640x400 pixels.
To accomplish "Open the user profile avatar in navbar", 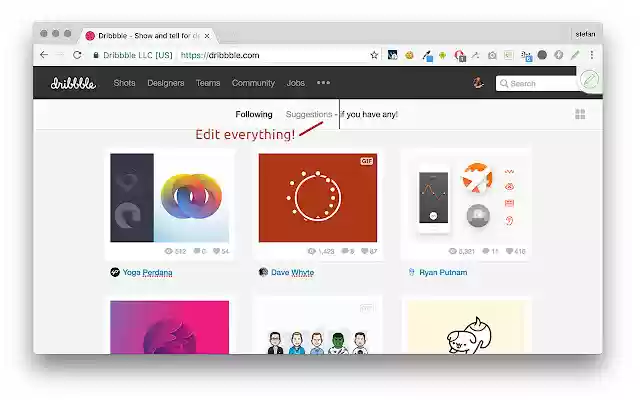I will click(x=478, y=83).
